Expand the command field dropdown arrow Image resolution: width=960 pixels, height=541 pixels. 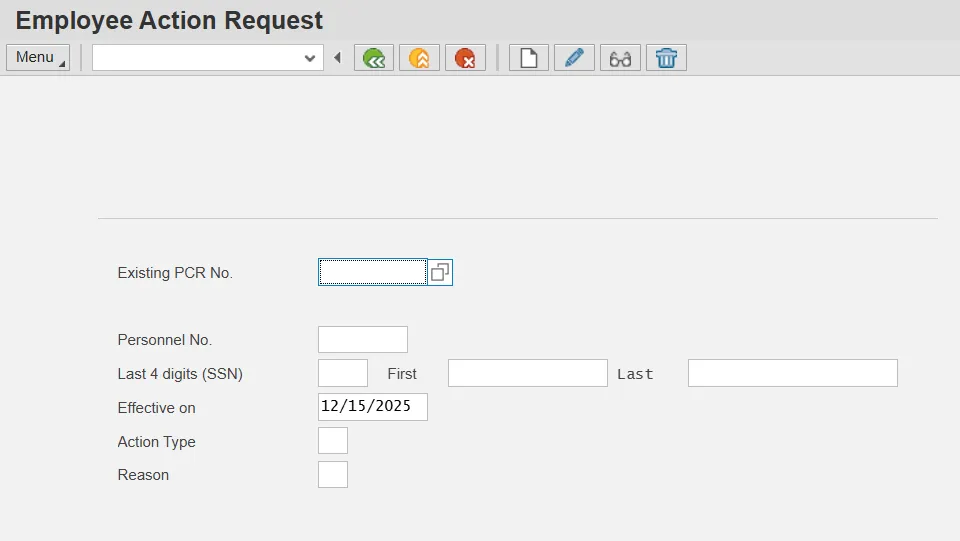(x=310, y=58)
